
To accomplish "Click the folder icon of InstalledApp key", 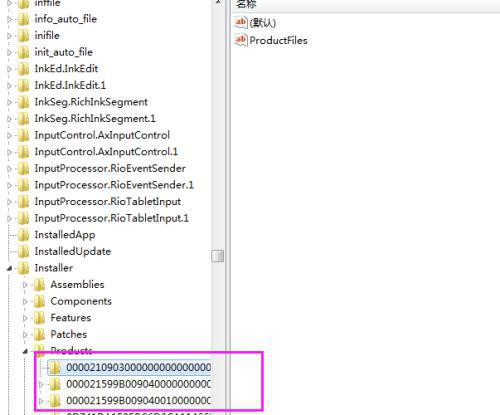I will click(x=24, y=235).
